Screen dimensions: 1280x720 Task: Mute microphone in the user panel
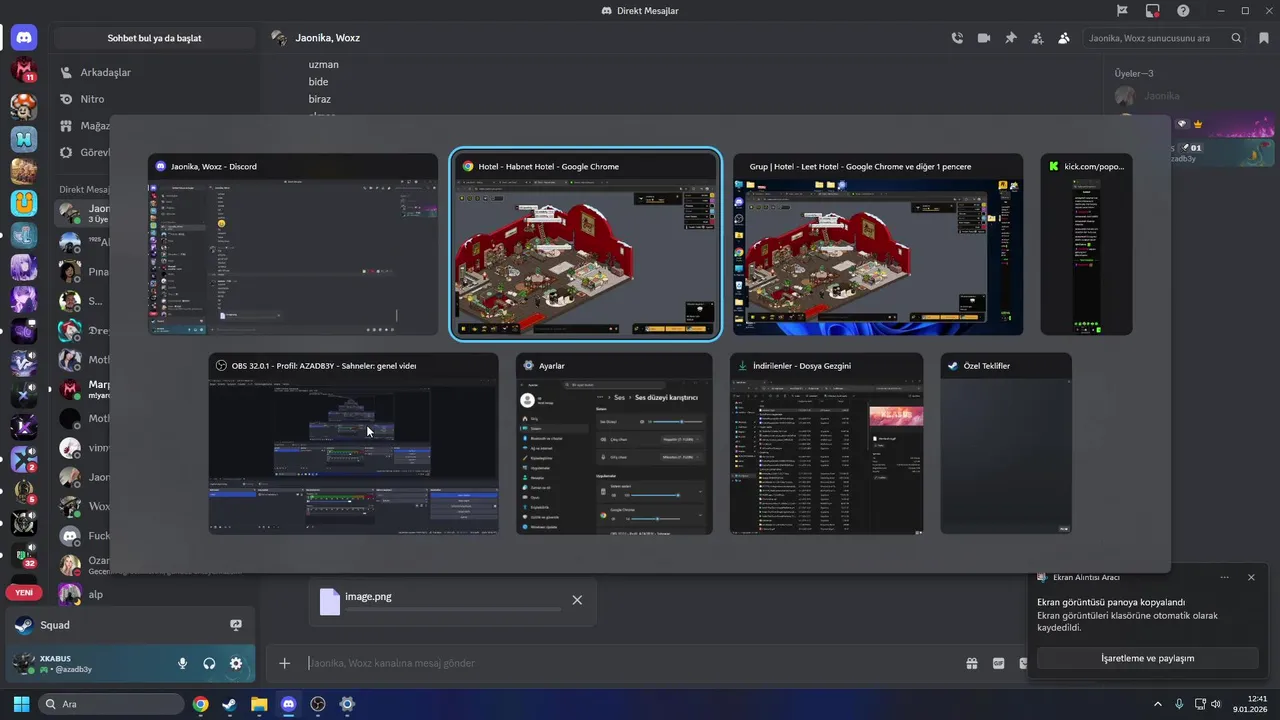click(x=182, y=663)
